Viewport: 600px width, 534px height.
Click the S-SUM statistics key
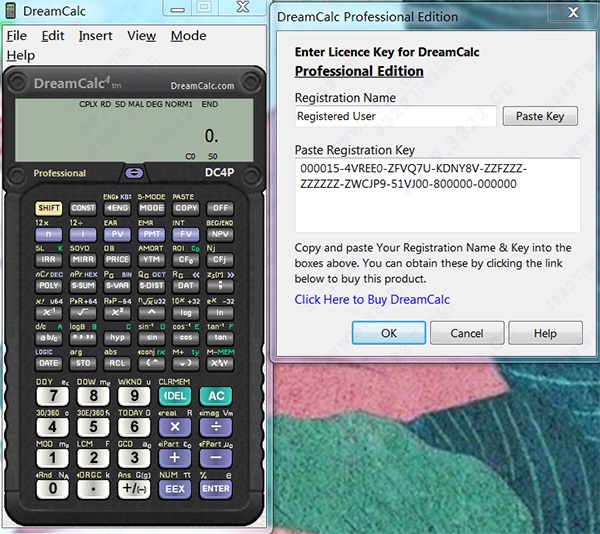click(x=83, y=286)
